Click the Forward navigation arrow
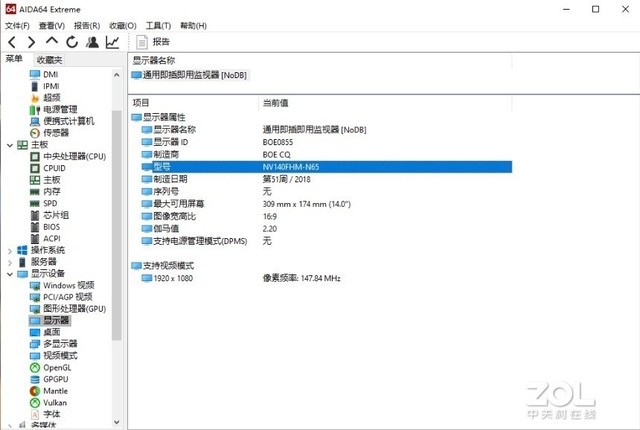 click(31, 42)
